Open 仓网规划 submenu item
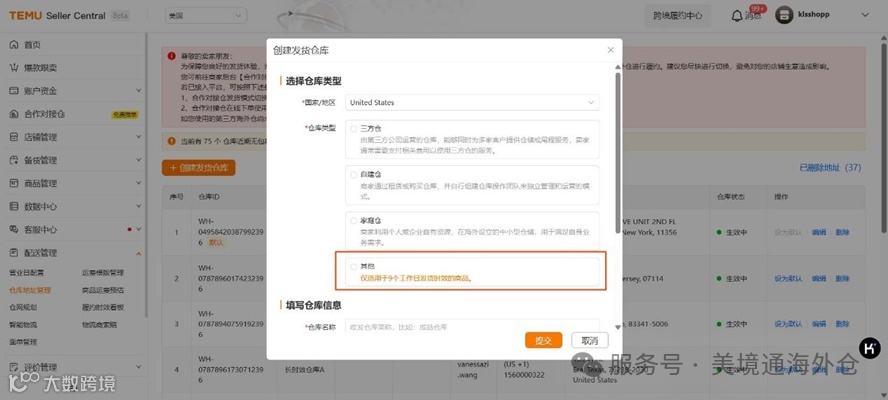 (23, 308)
